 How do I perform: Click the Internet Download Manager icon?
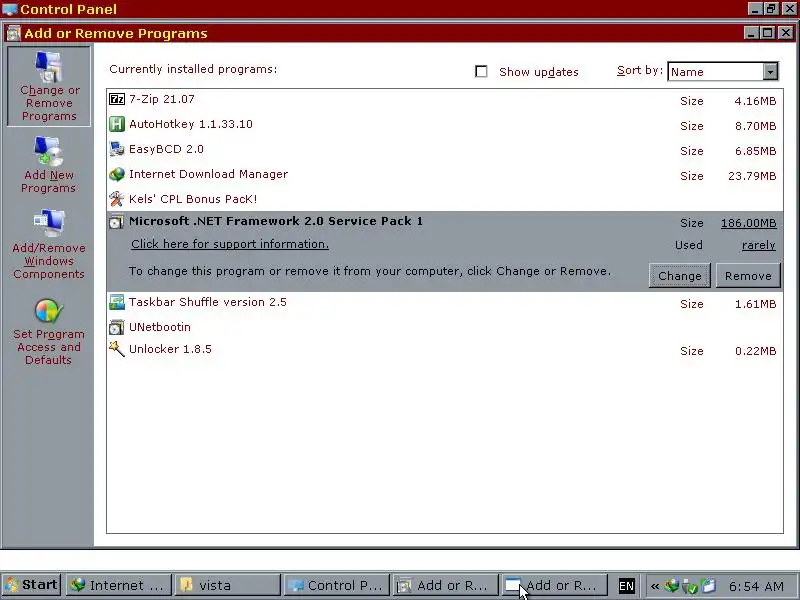117,174
